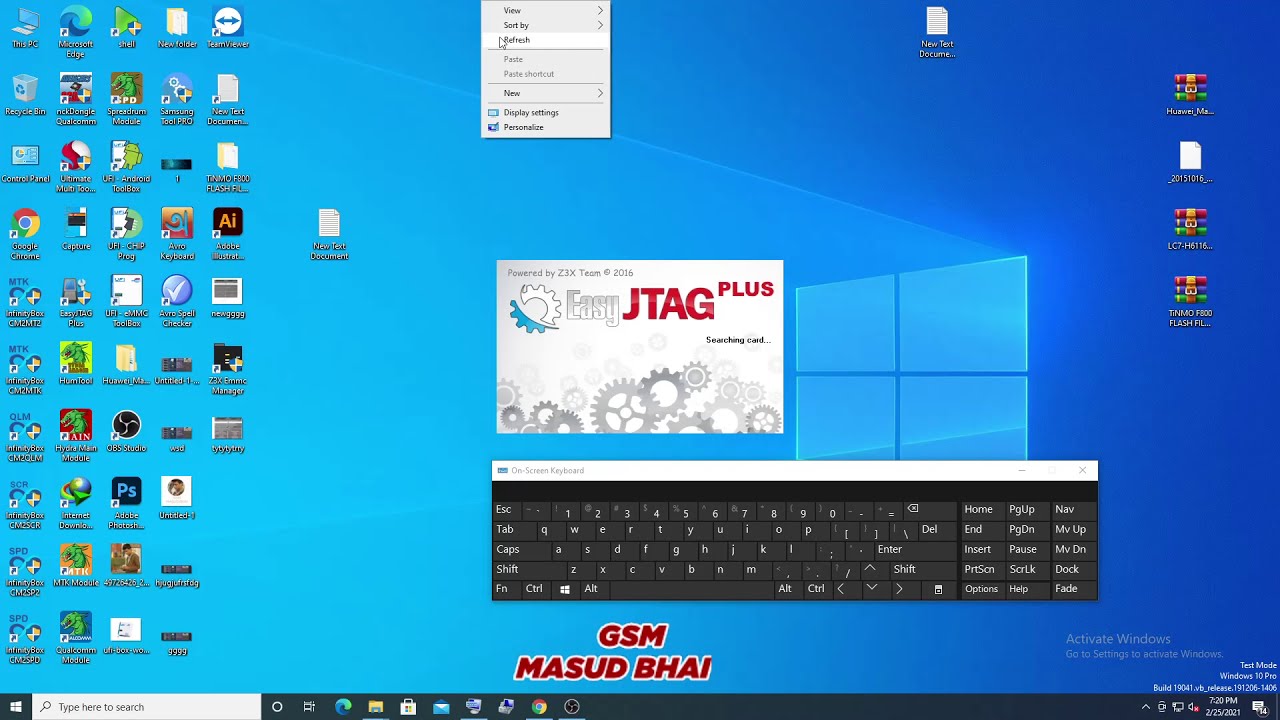Select the InfinityBox CM2MTK shortcut
Screen dimensions: 1280x720
tap(25, 368)
